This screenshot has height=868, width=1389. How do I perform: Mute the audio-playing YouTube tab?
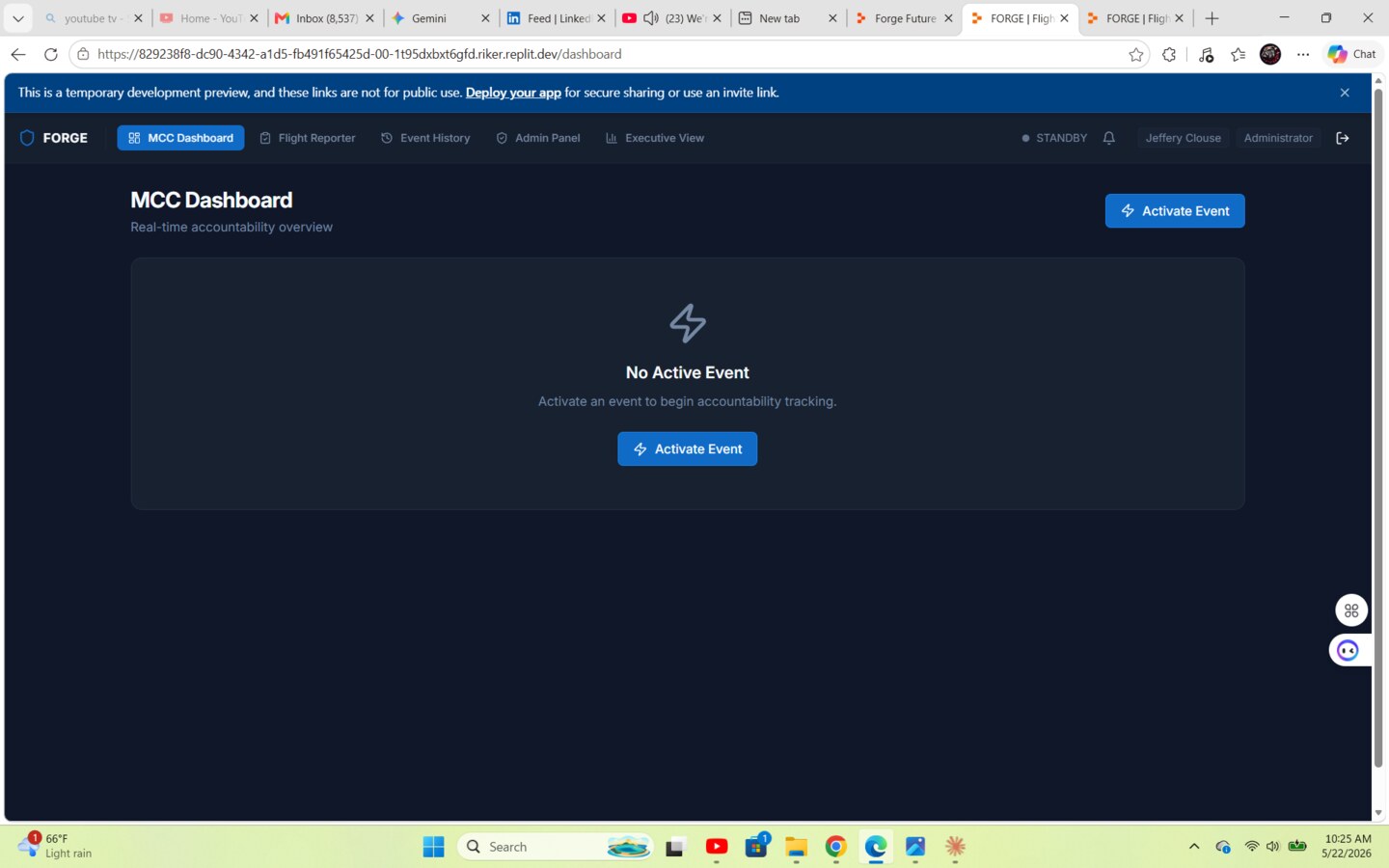tap(651, 18)
